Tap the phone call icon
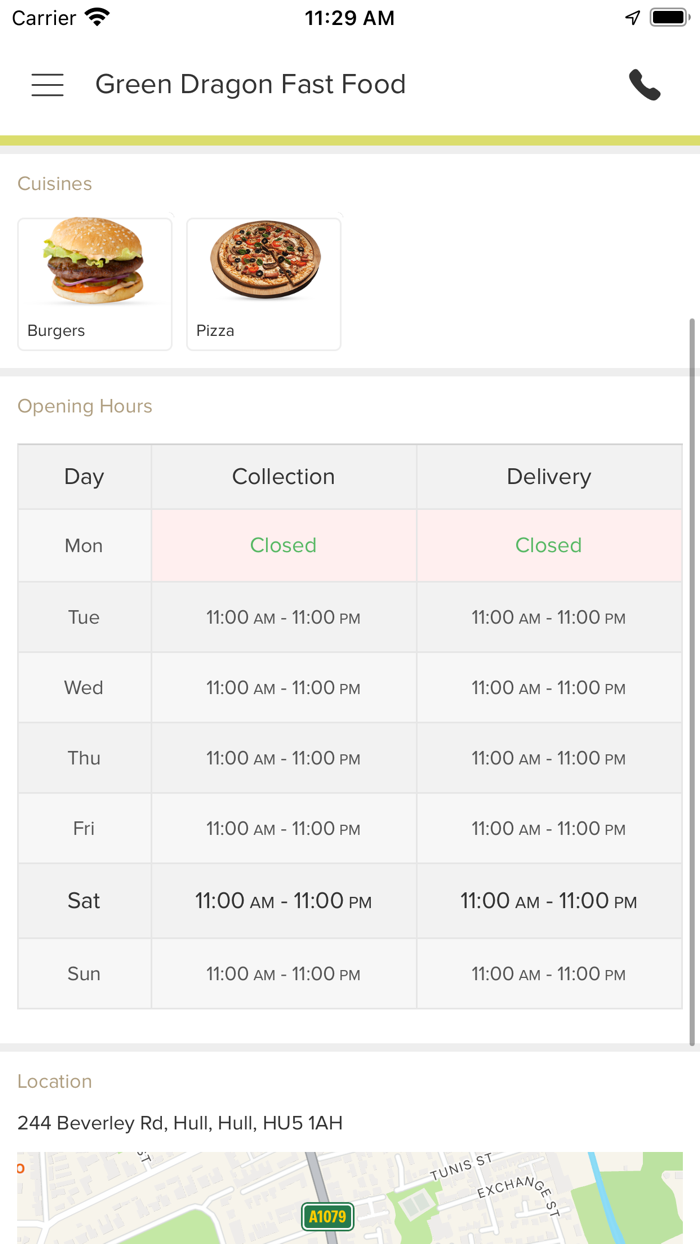 [x=645, y=85]
